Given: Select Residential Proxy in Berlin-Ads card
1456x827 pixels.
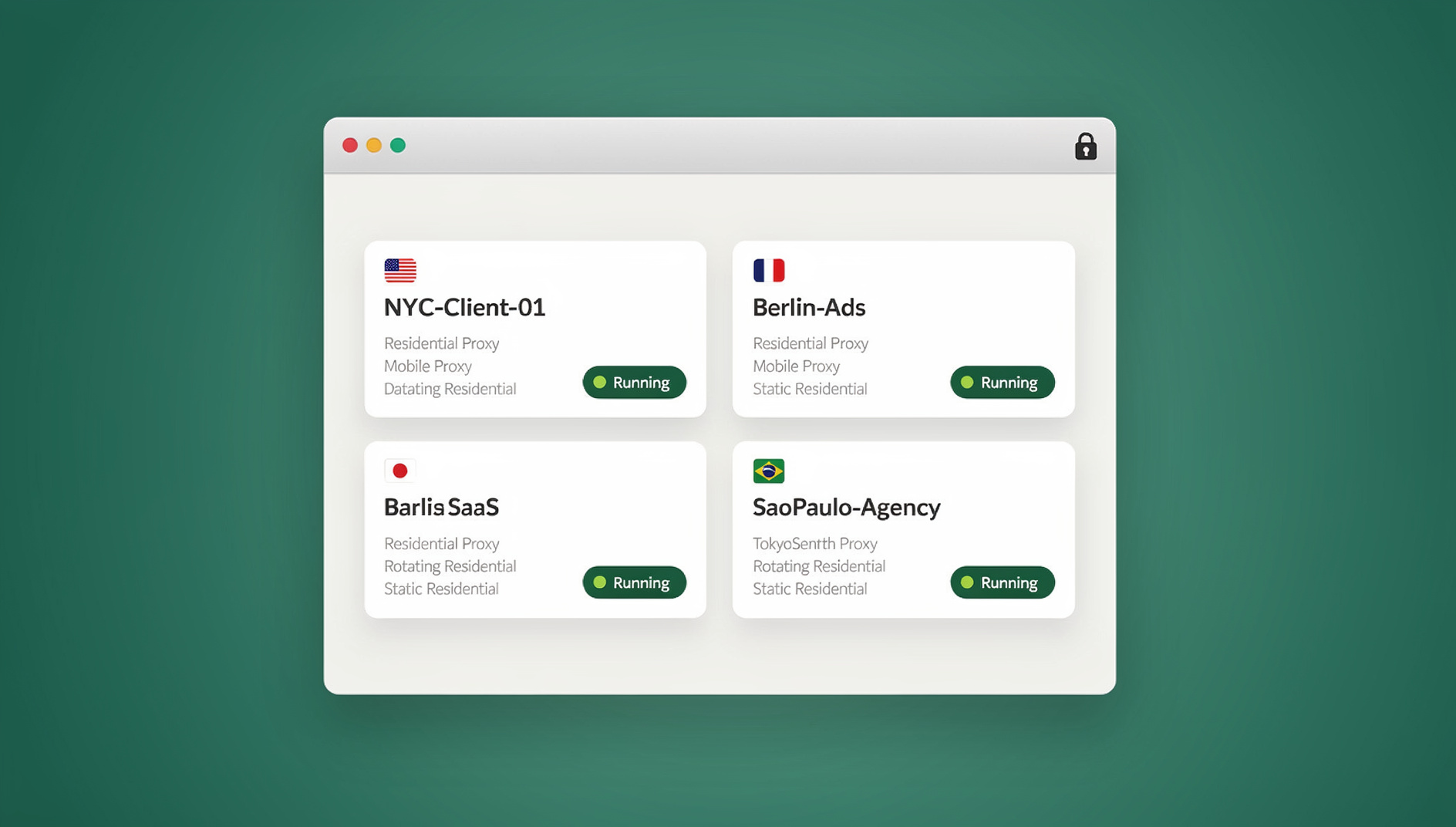Looking at the screenshot, I should point(811,343).
